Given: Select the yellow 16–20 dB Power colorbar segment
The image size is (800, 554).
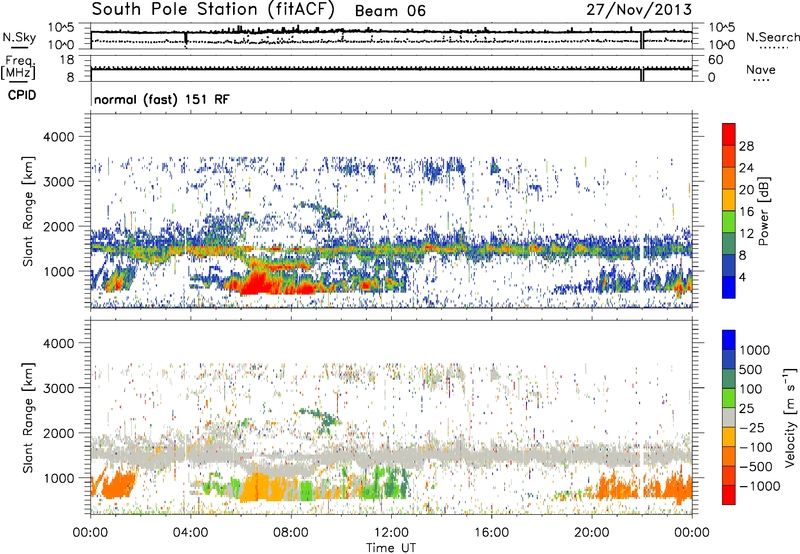Looking at the screenshot, I should point(729,200).
